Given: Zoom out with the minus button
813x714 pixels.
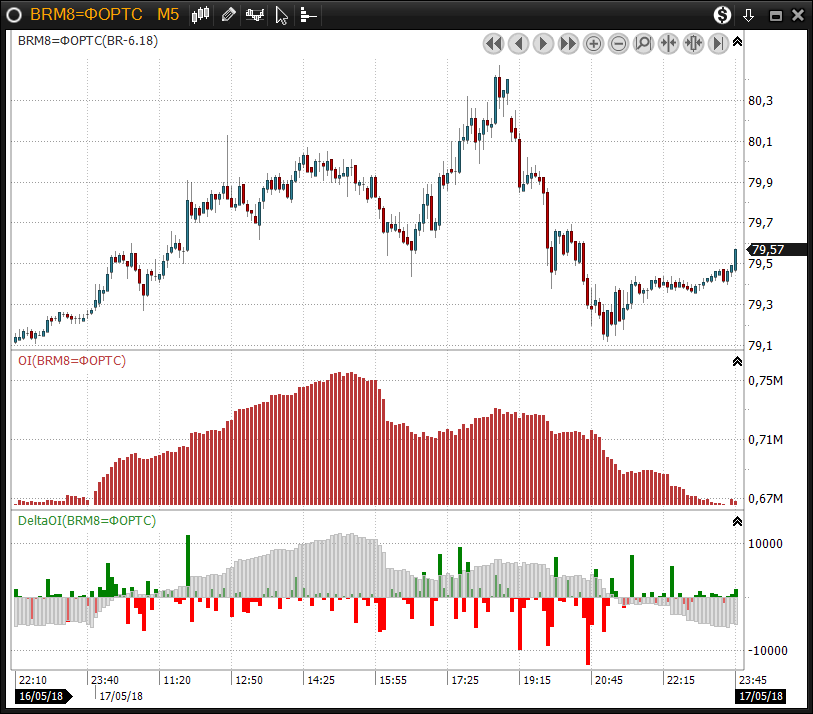Looking at the screenshot, I should pyautogui.click(x=619, y=43).
